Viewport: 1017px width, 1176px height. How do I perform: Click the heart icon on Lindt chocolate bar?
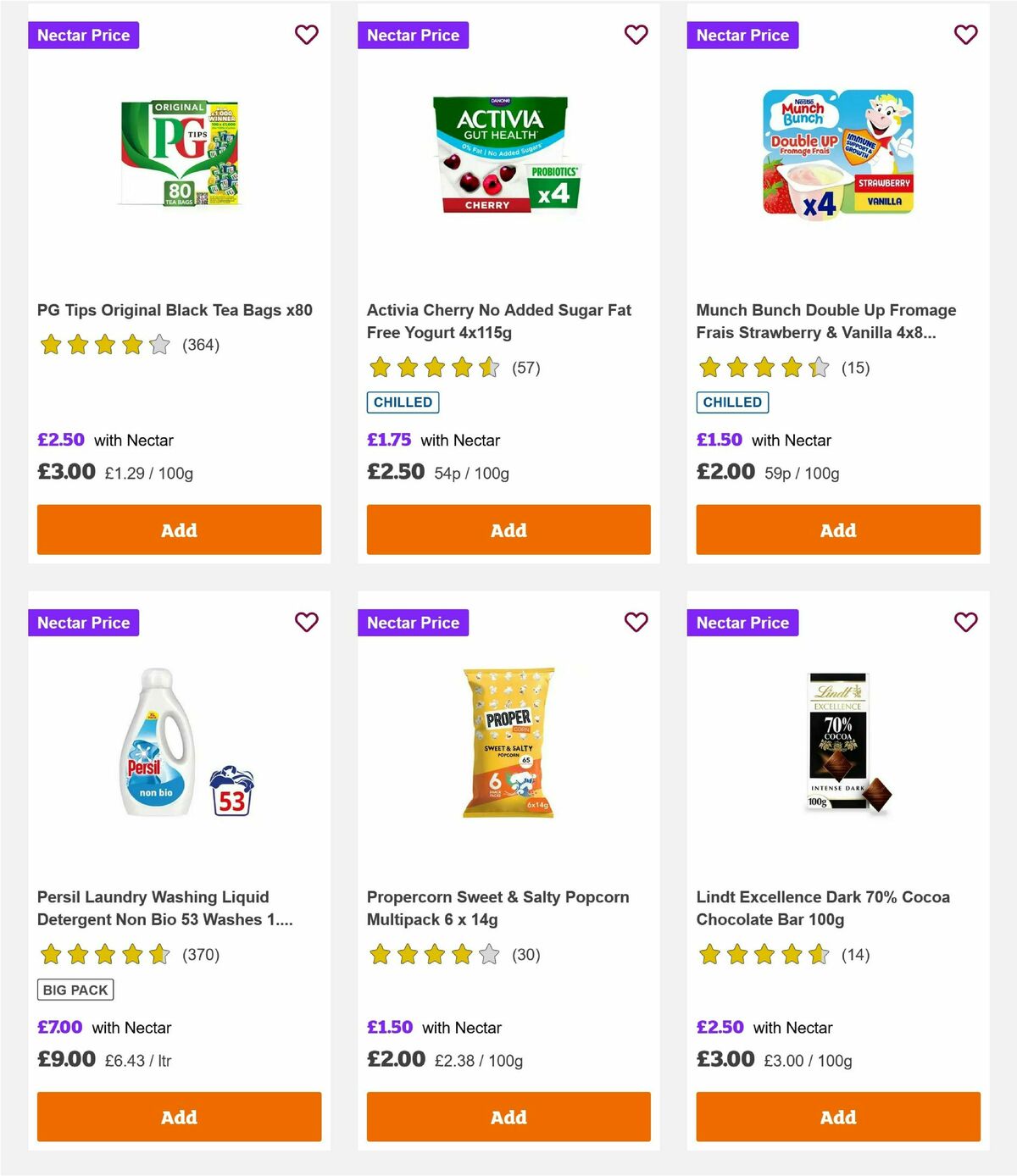tap(965, 622)
